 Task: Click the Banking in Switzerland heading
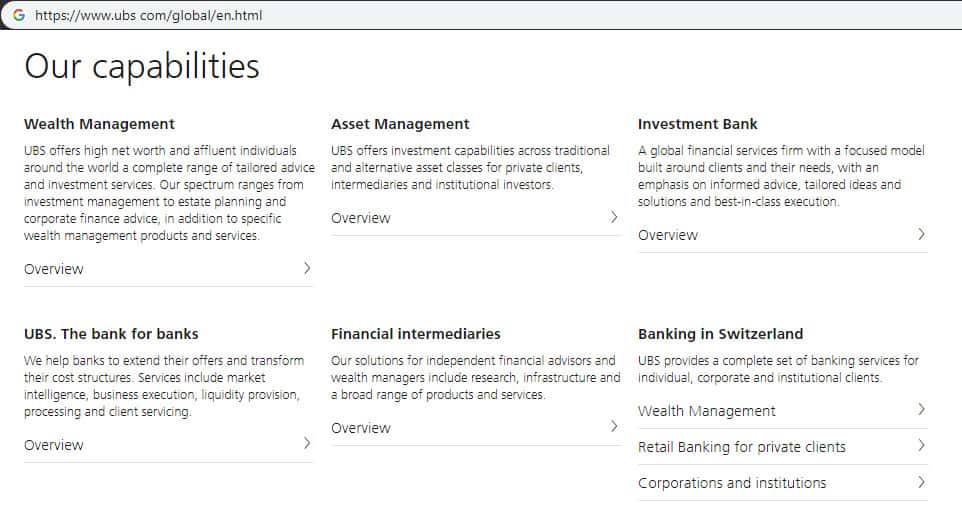[720, 334]
